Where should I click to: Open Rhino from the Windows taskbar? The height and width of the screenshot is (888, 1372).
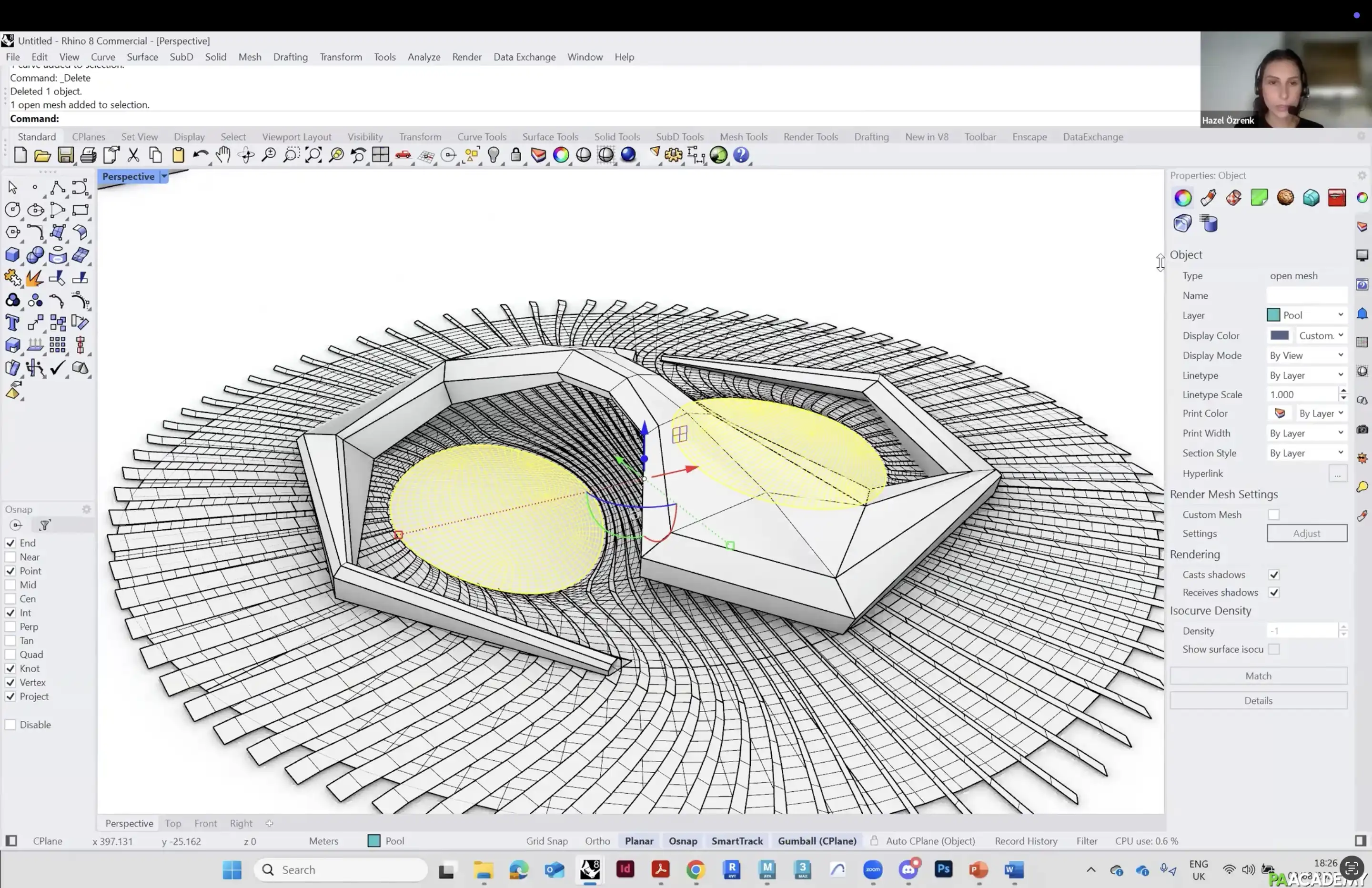[x=590, y=869]
